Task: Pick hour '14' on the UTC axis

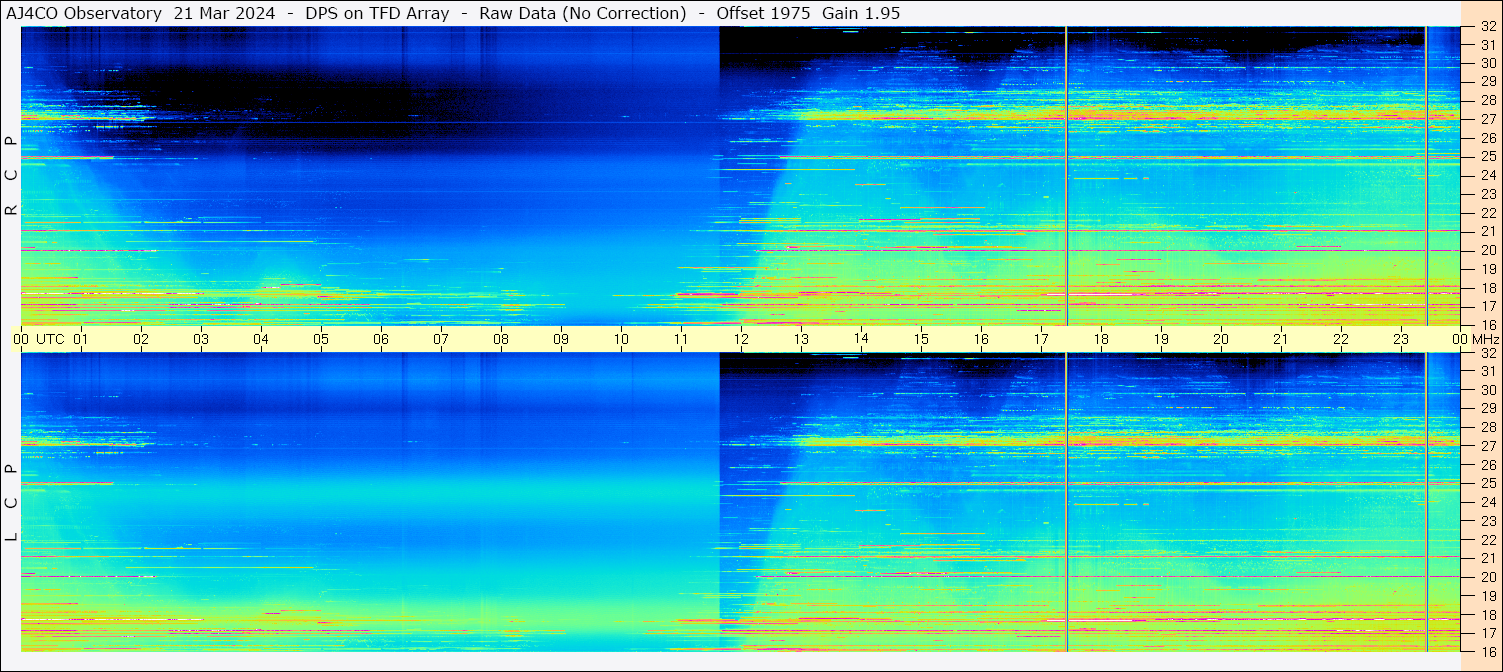Action: point(861,339)
